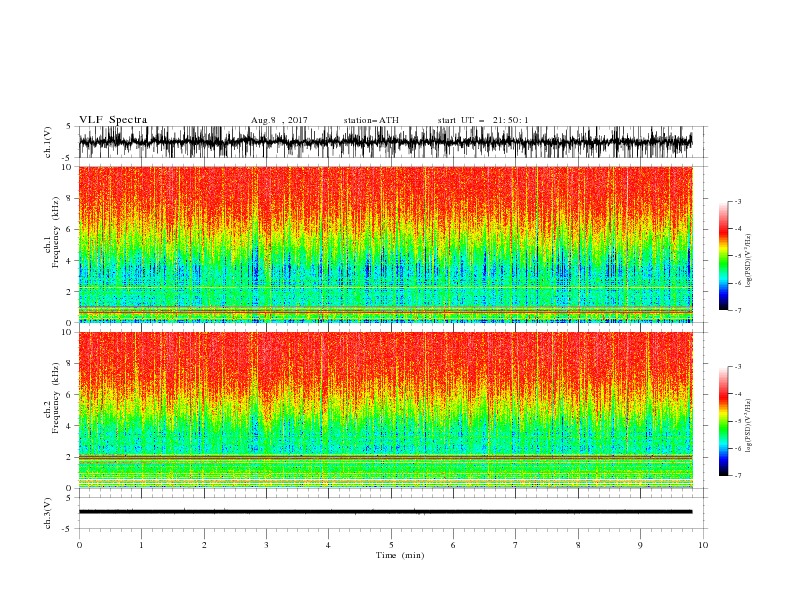Click the "5" tick on ch.1(V) axis
This screenshot has height=612, width=792.
pyautogui.click(x=69, y=126)
